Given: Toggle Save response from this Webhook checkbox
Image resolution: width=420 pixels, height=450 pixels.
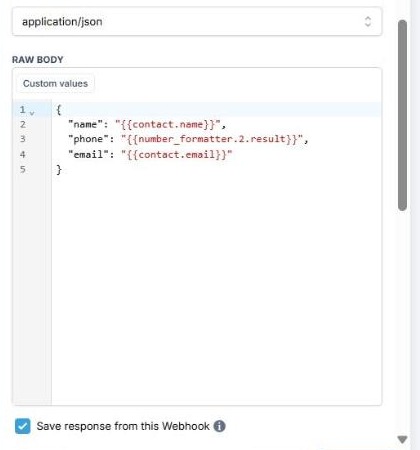Looking at the screenshot, I should pyautogui.click(x=23, y=426).
